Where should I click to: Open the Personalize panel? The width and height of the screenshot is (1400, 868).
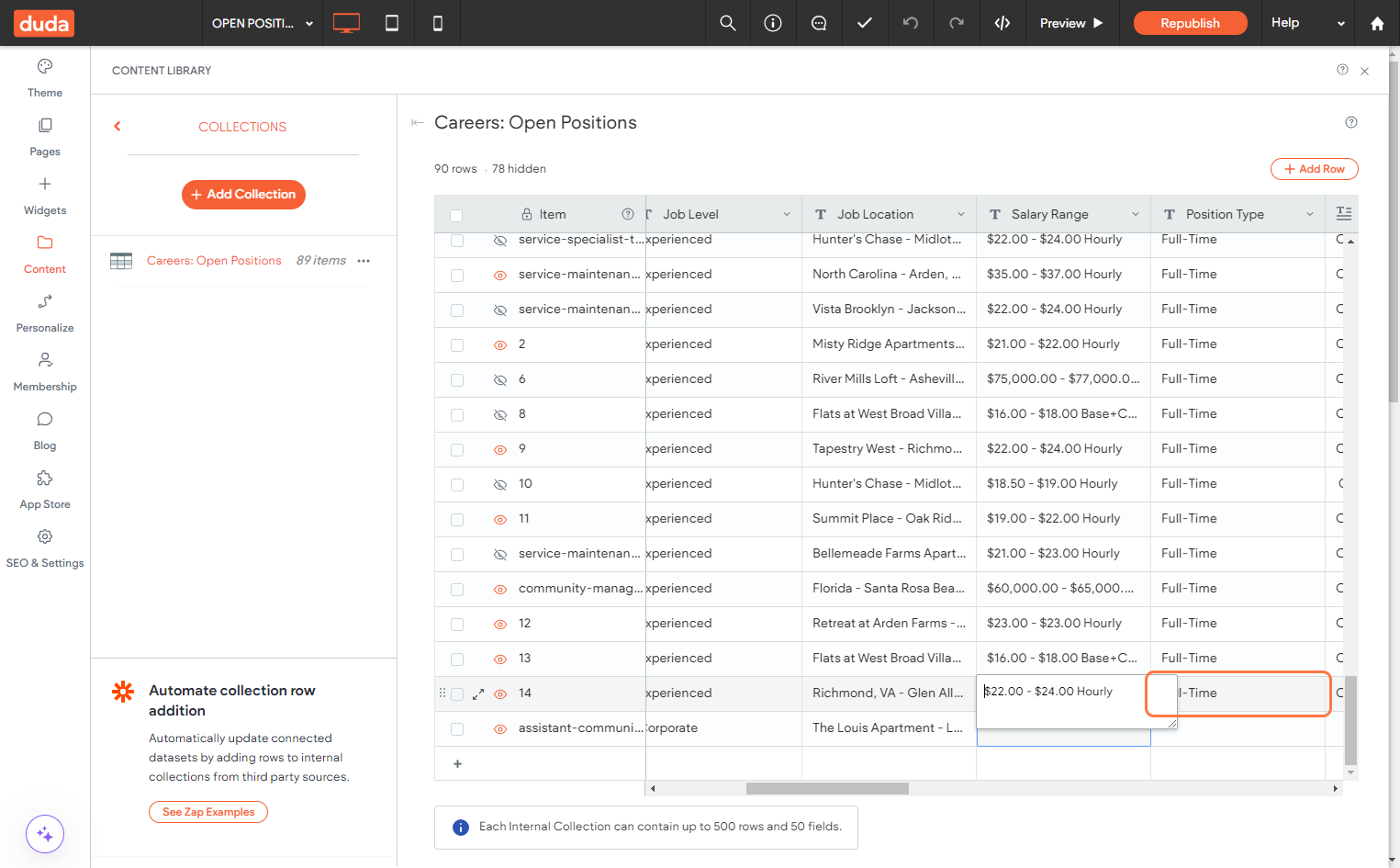tap(45, 313)
